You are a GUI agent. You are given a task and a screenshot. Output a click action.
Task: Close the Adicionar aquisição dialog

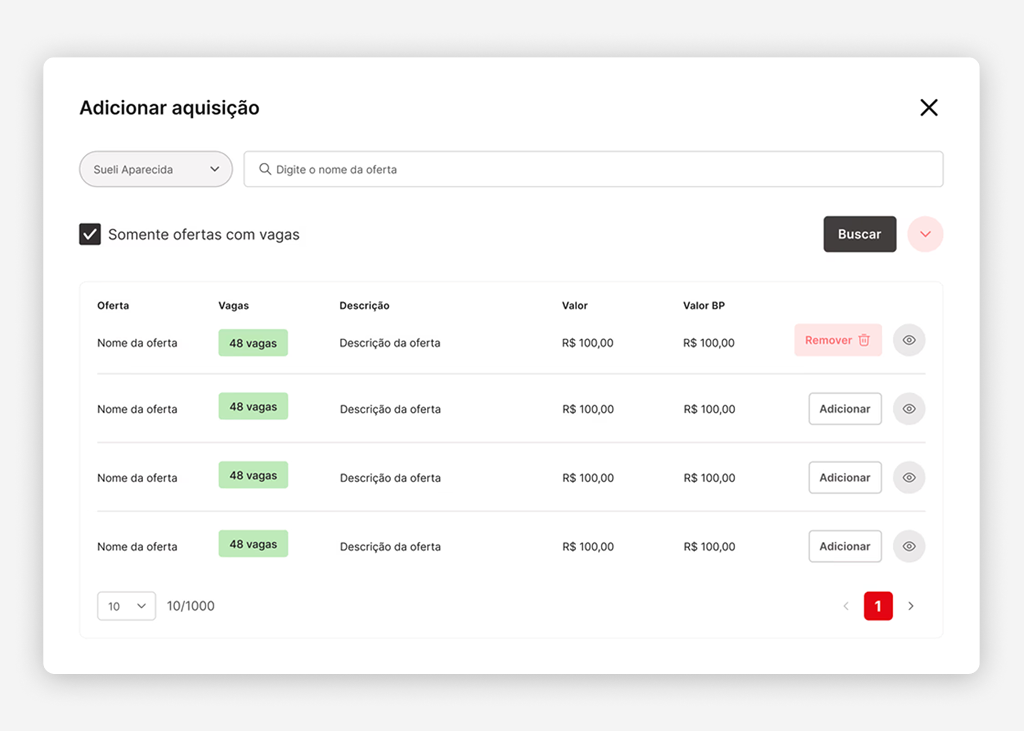[929, 108]
